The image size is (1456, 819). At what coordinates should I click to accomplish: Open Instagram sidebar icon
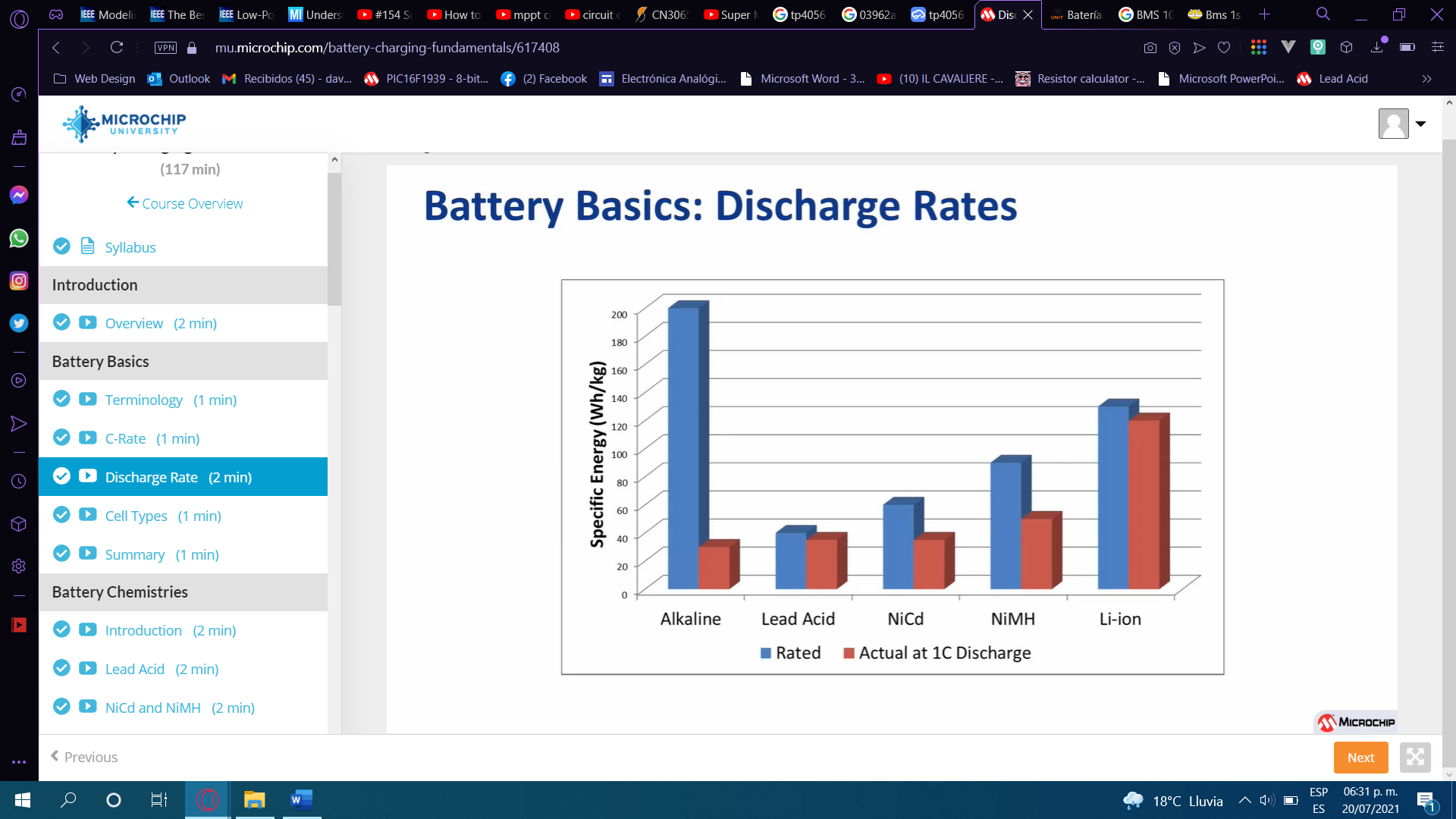click(19, 281)
